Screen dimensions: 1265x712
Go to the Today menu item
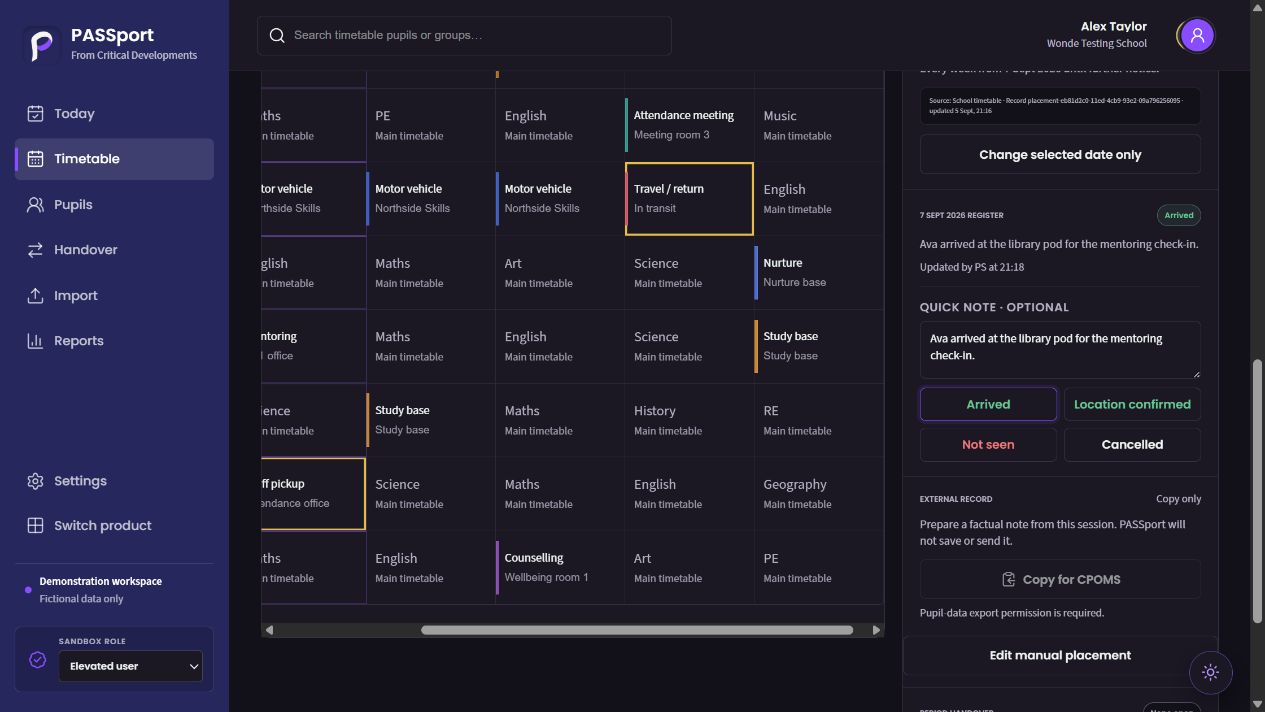pos(114,114)
